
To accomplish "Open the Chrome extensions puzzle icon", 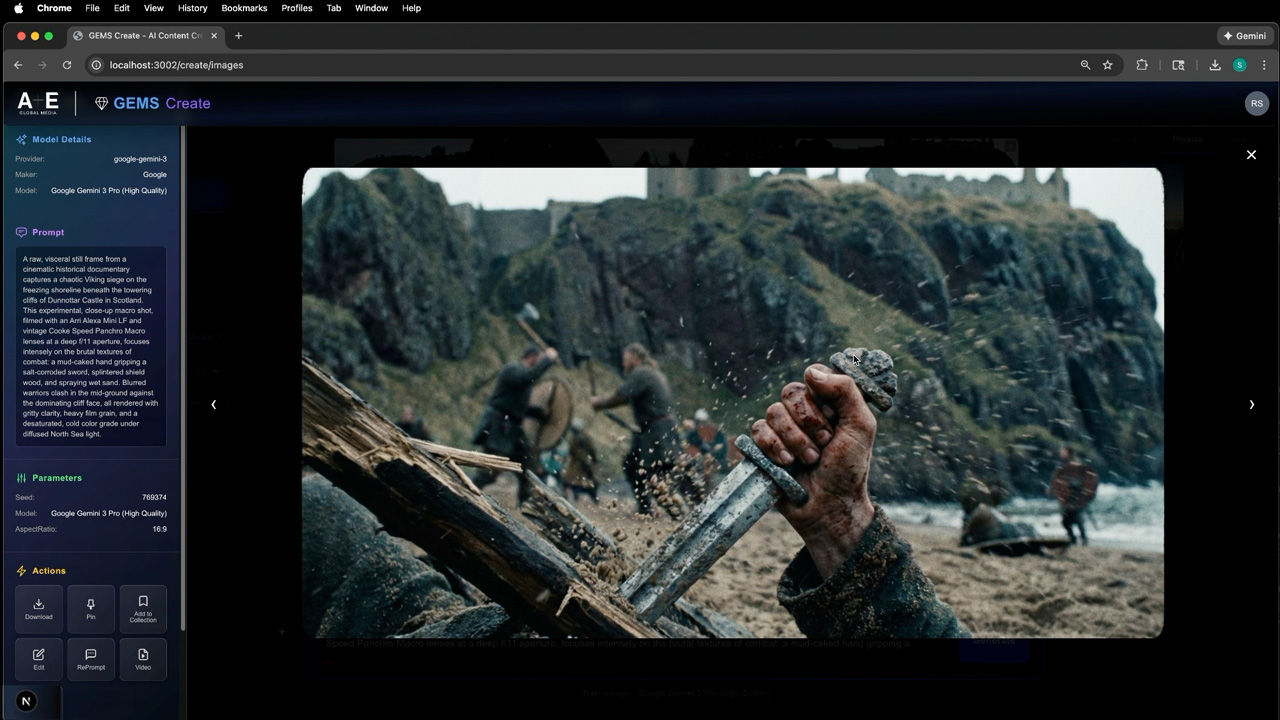I will (1142, 65).
